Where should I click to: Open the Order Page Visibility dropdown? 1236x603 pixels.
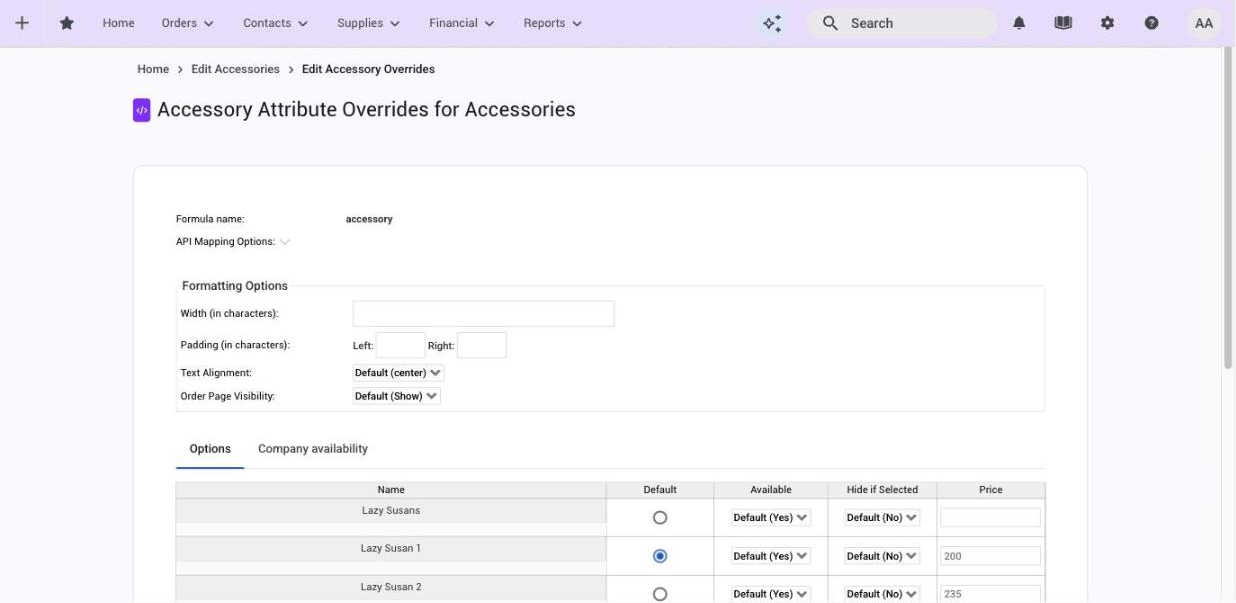click(x=396, y=396)
